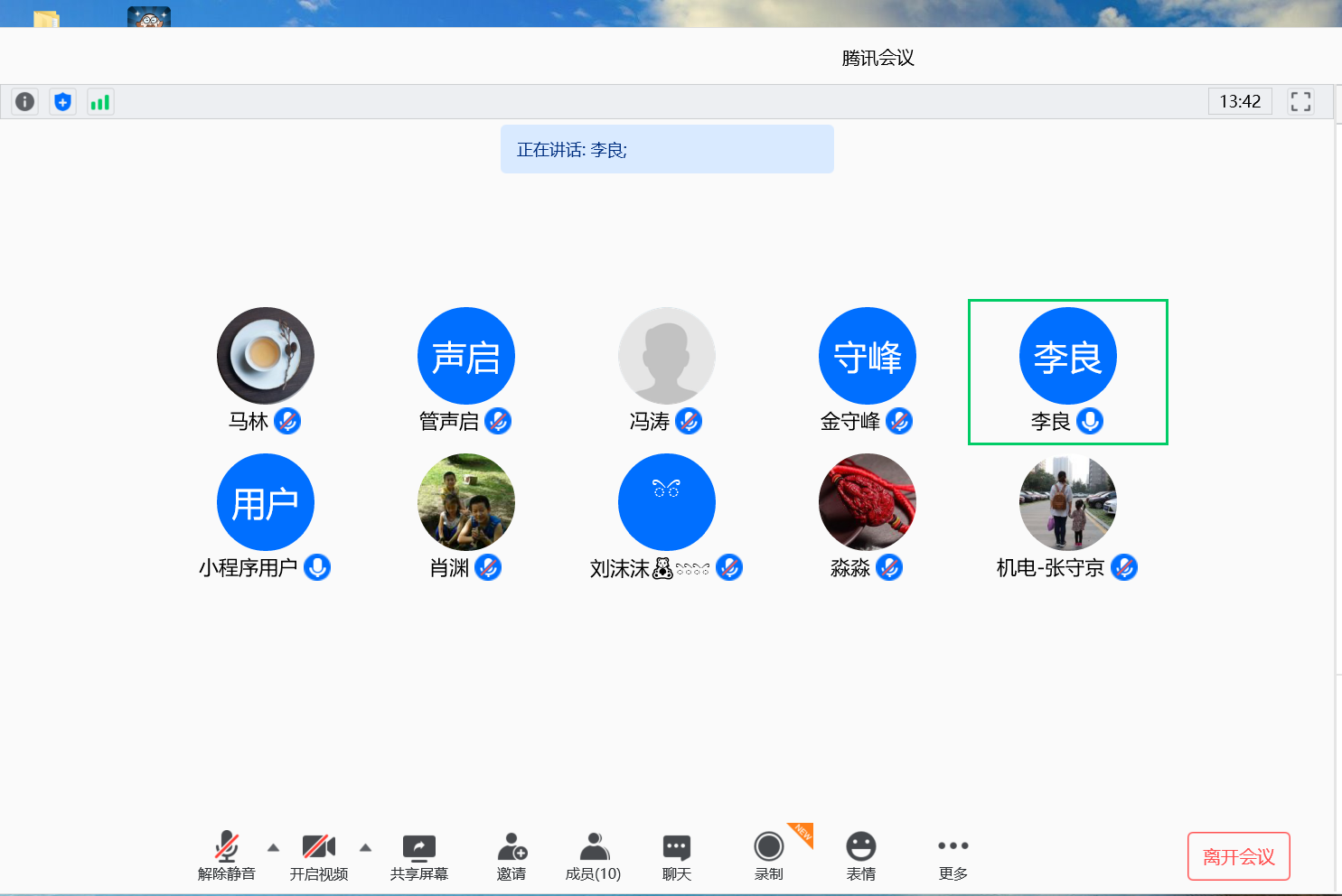Open the blue security shield icon
The image size is (1342, 896).
(x=62, y=102)
